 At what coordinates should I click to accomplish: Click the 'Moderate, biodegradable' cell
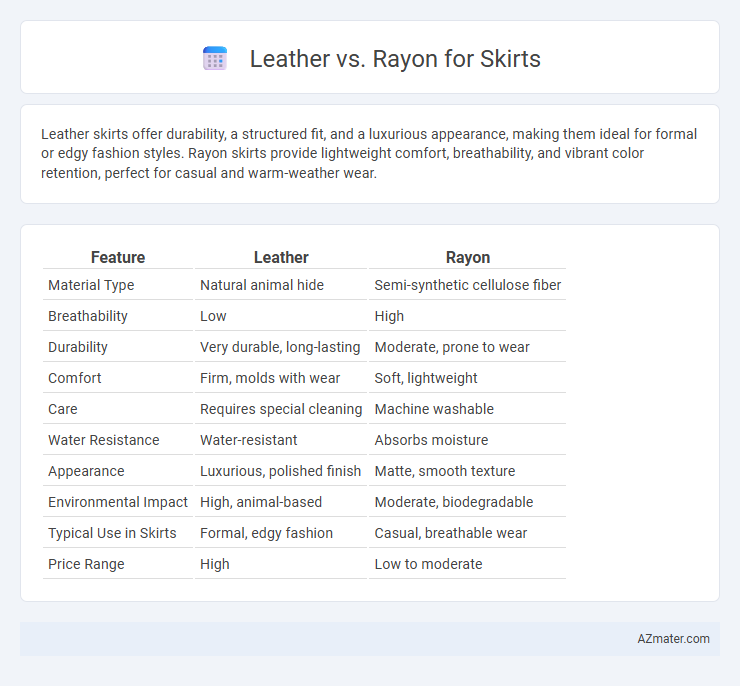(x=454, y=502)
